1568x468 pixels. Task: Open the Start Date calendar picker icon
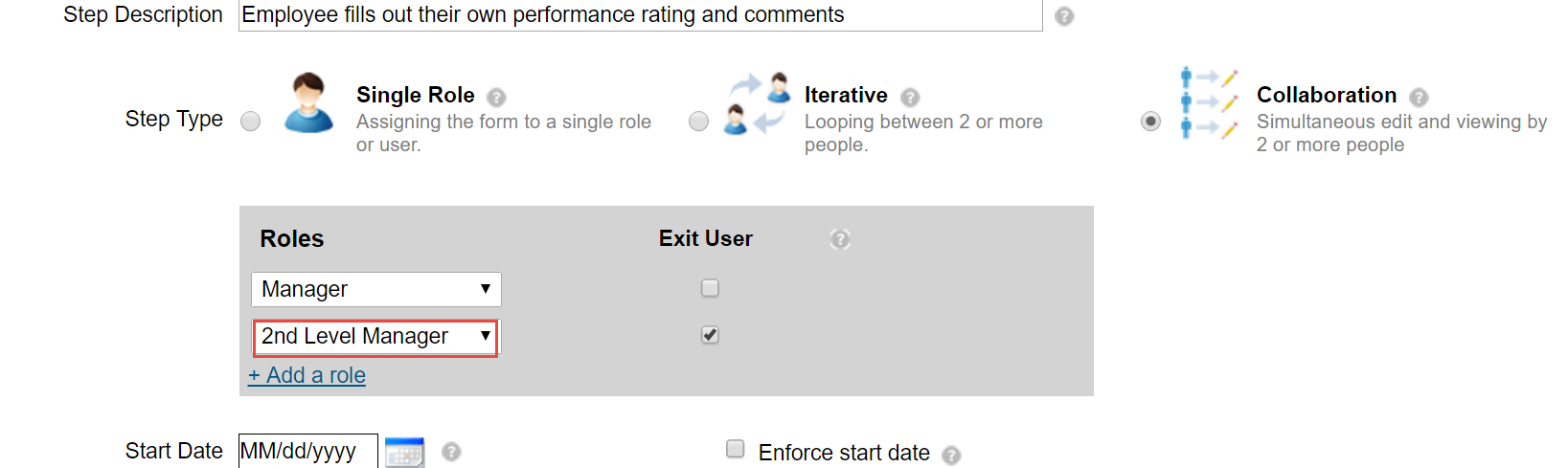click(404, 452)
